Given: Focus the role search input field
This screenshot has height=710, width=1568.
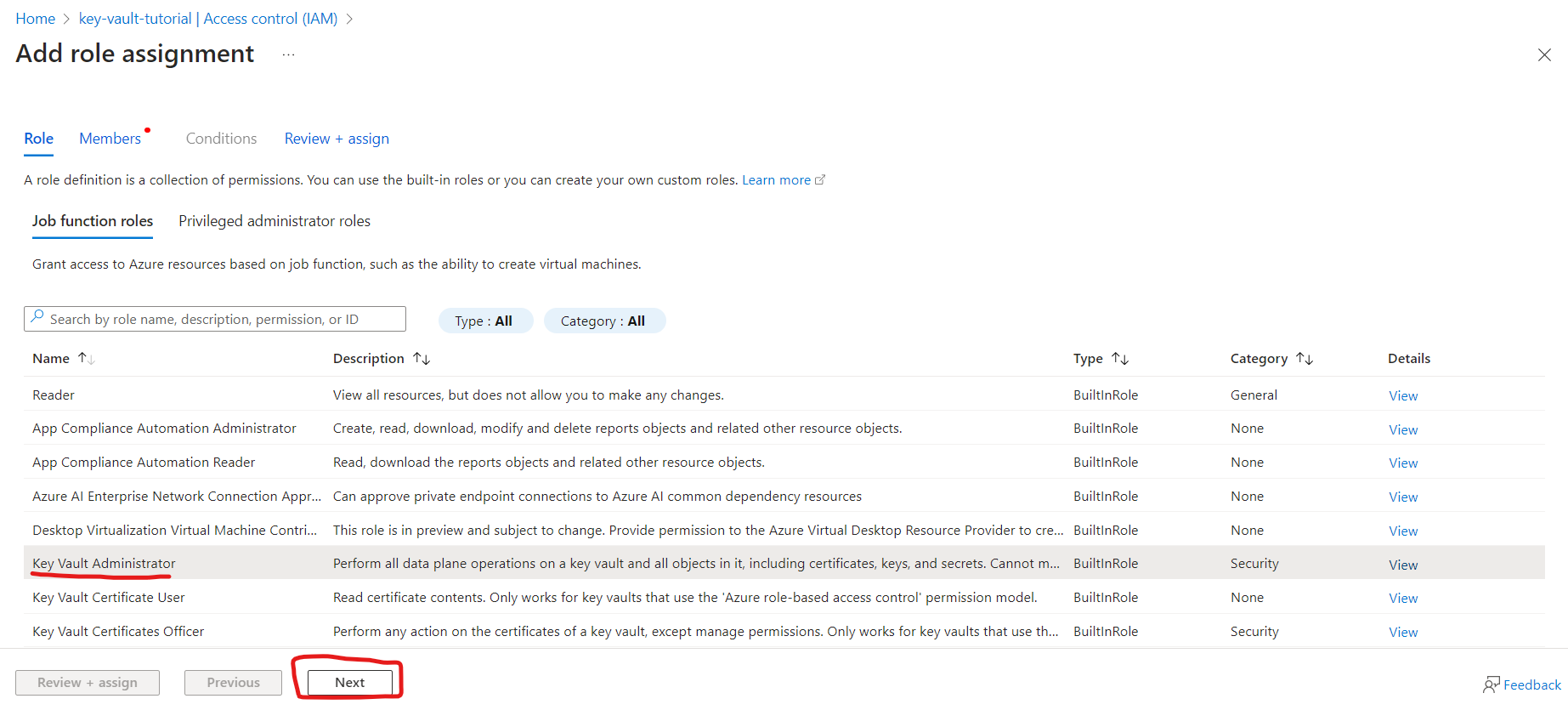Looking at the screenshot, I should pos(215,319).
